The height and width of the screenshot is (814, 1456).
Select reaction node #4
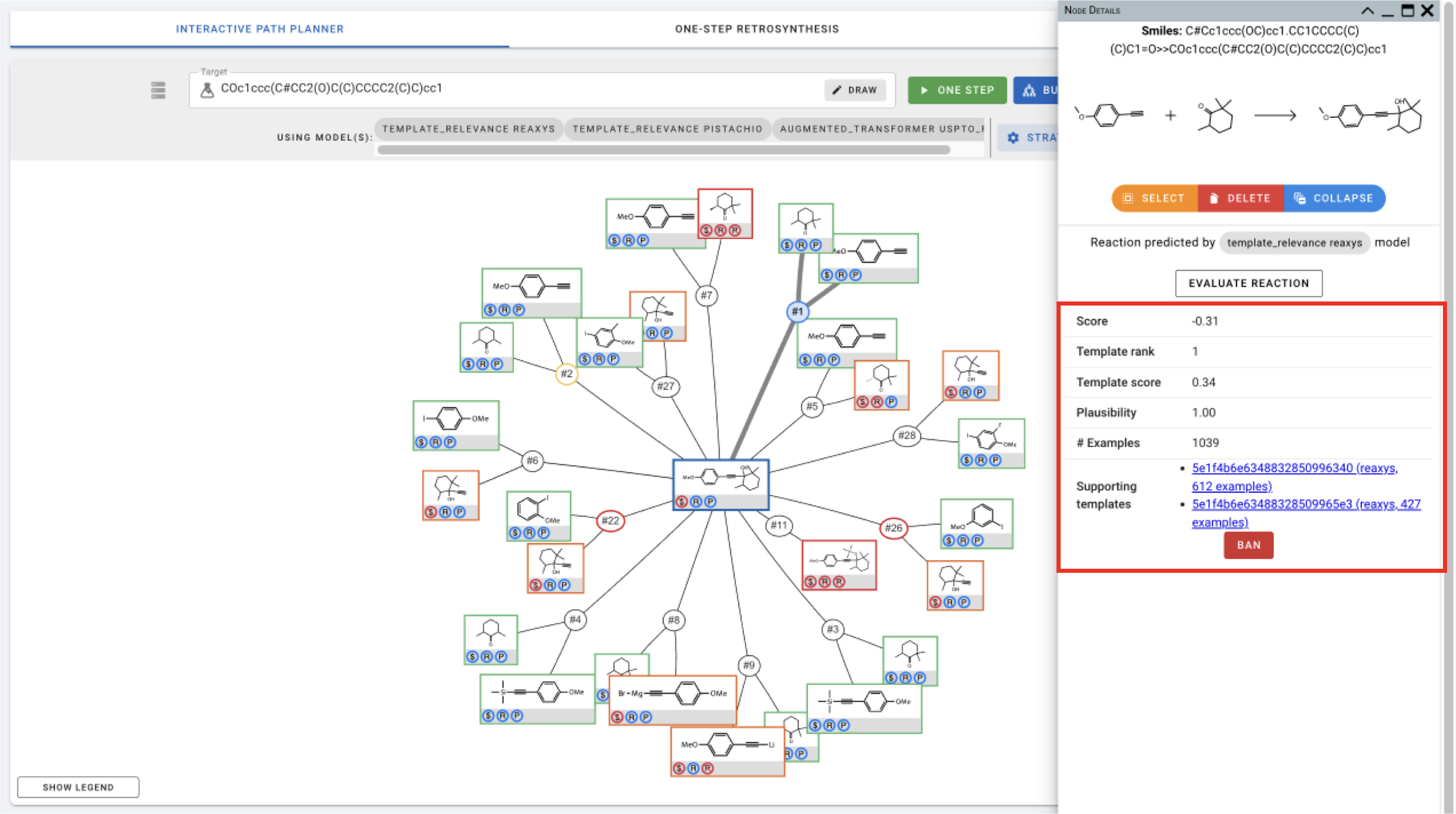(x=576, y=620)
